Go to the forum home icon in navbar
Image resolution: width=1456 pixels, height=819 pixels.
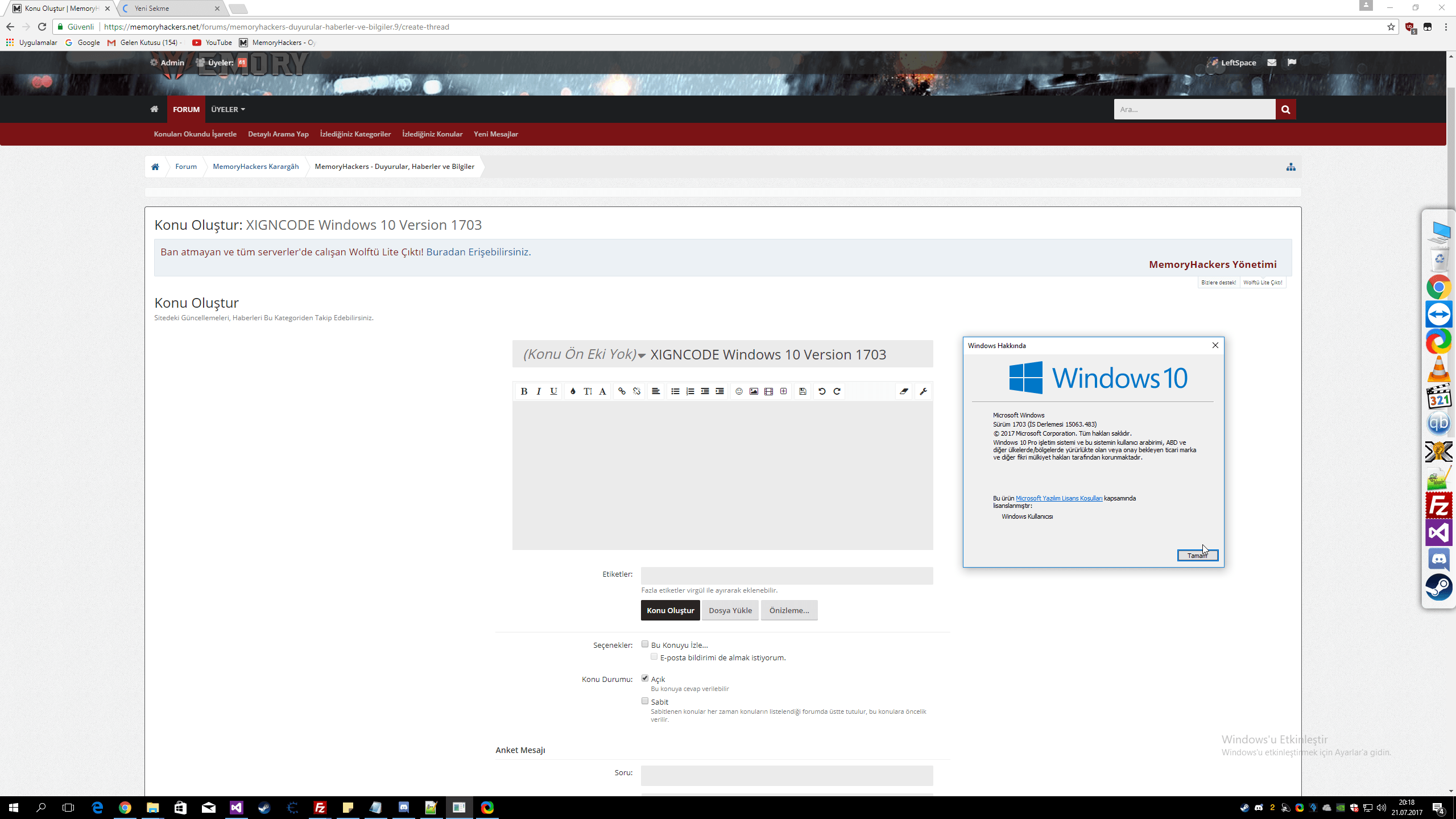154,109
